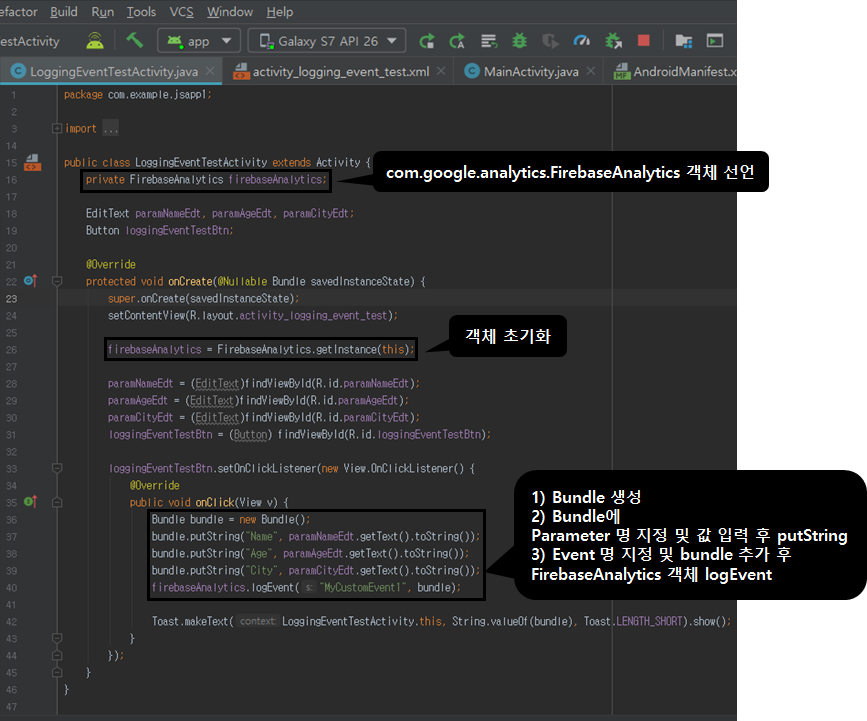Click 'paramNameEdt' on the EditText declaration line
Image resolution: width=867 pixels, height=721 pixels.
tap(168, 213)
